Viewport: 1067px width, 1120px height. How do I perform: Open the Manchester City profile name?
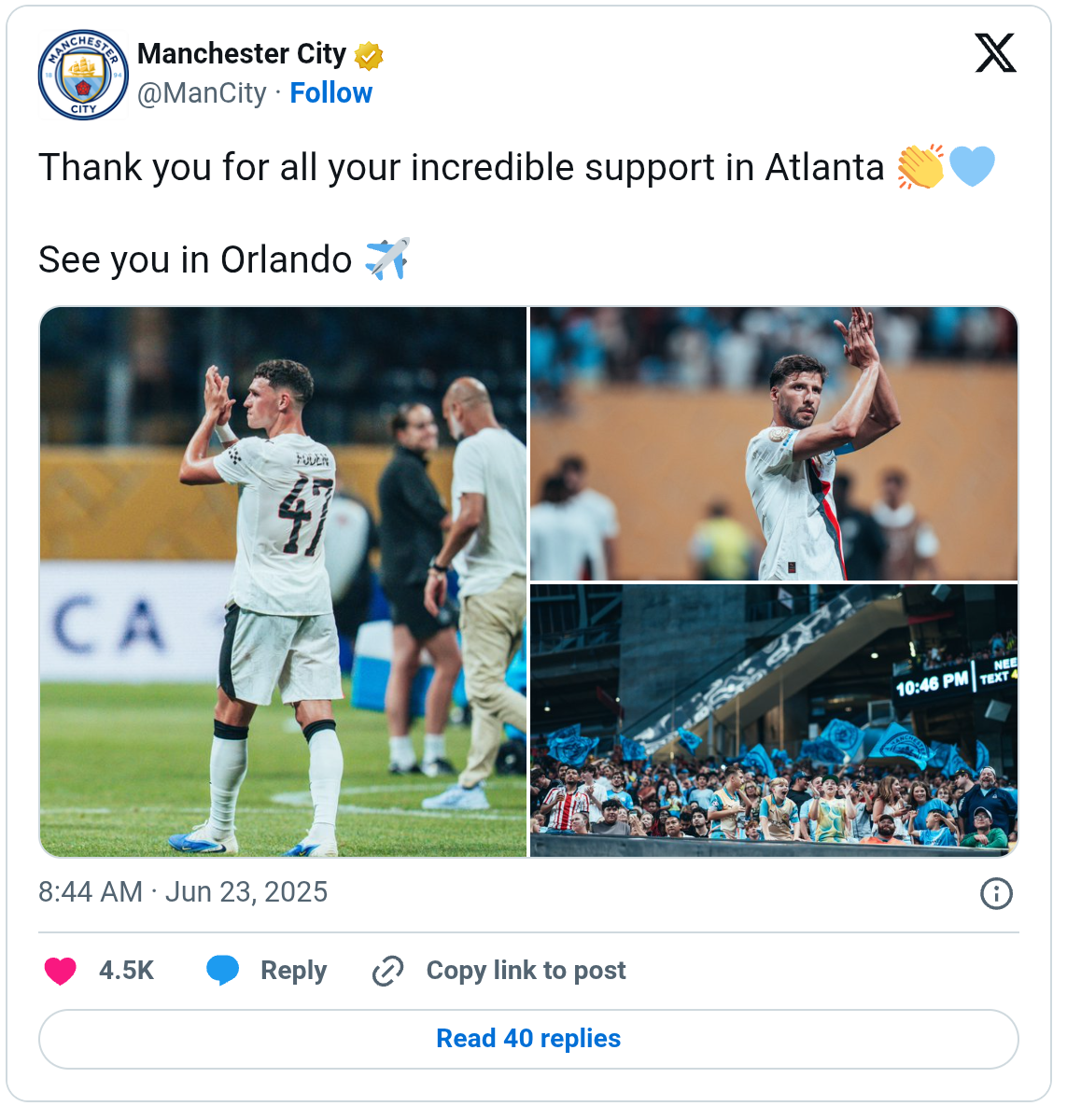(242, 54)
